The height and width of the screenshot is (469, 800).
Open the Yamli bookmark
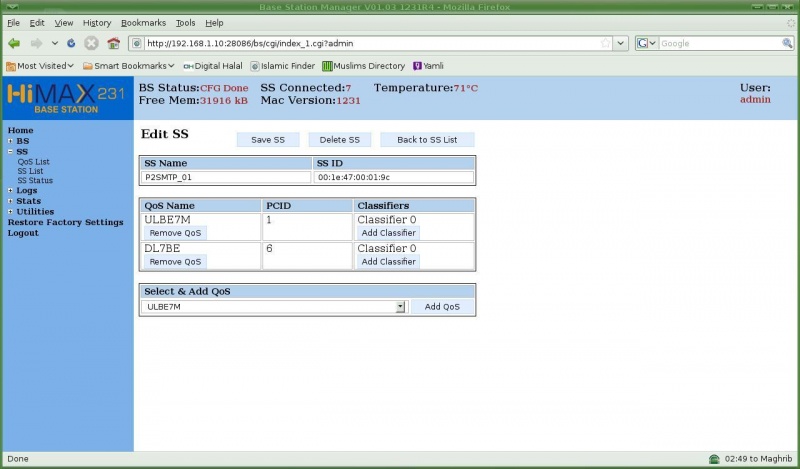tap(428, 66)
